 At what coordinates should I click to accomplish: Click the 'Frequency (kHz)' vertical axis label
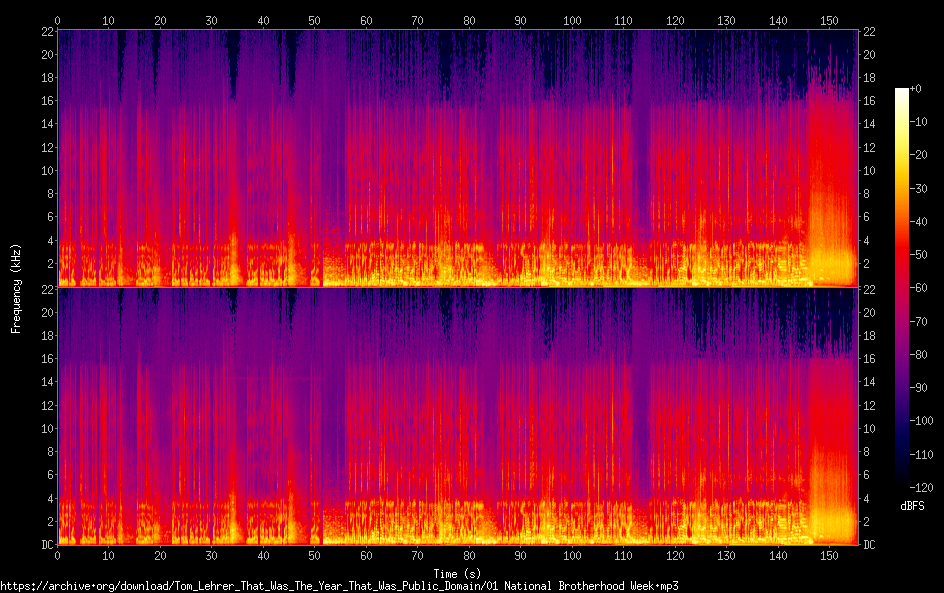pyautogui.click(x=16, y=287)
